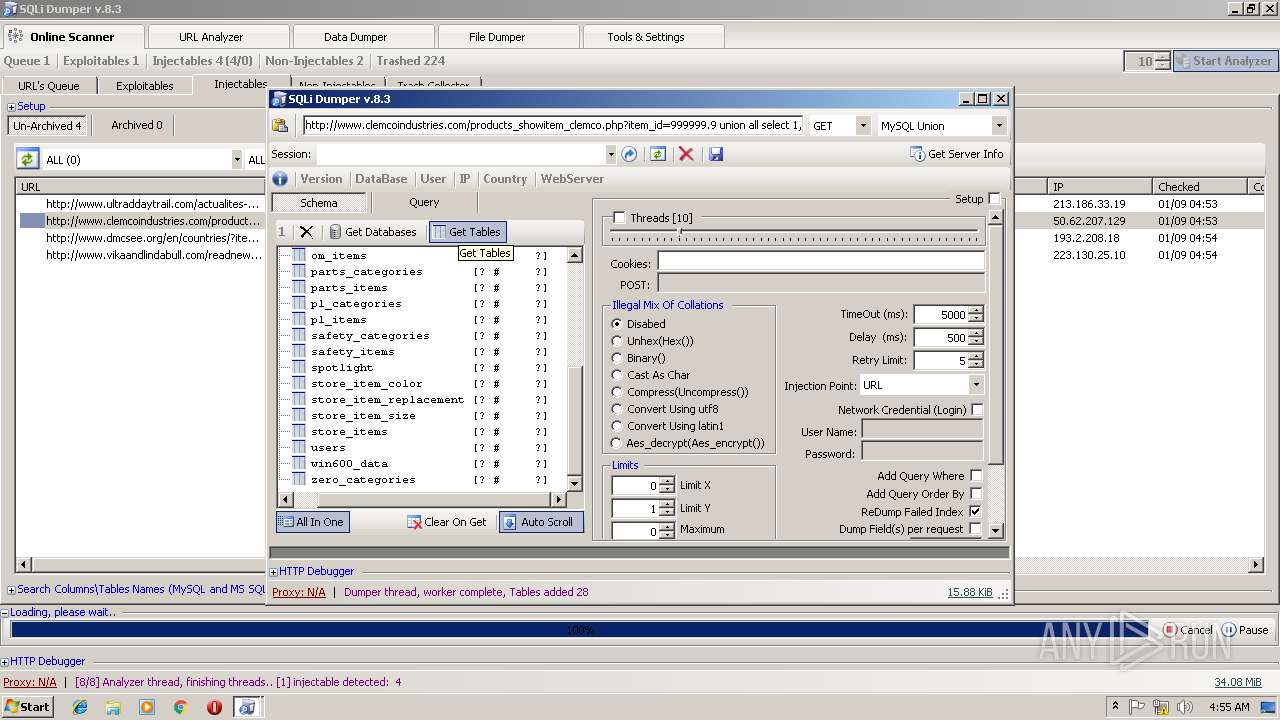Image resolution: width=1280 pixels, height=720 pixels.
Task: Click the save session floppy disk icon
Action: tap(715, 154)
